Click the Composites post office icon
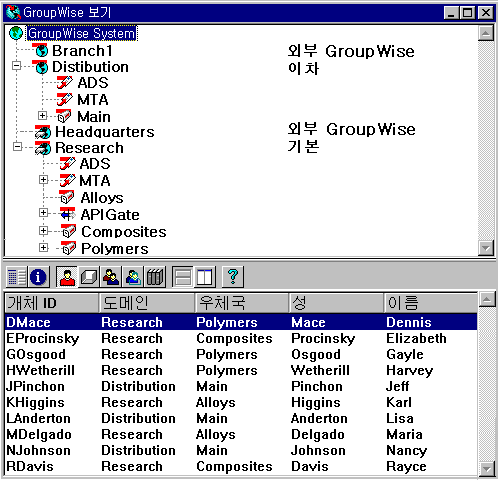 coord(68,231)
